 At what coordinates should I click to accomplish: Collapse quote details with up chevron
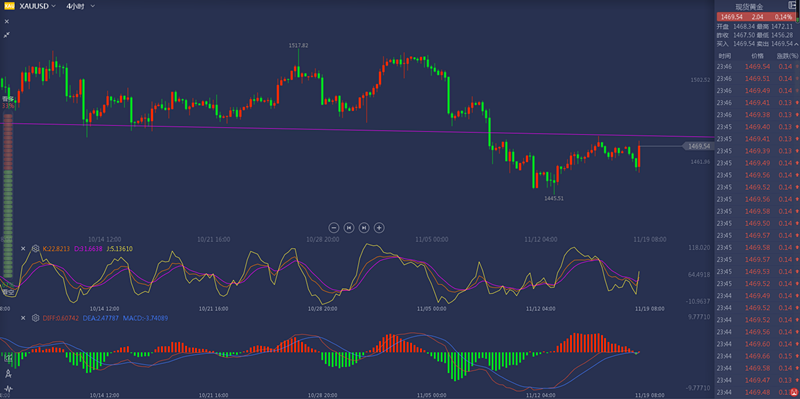pyautogui.click(x=796, y=44)
